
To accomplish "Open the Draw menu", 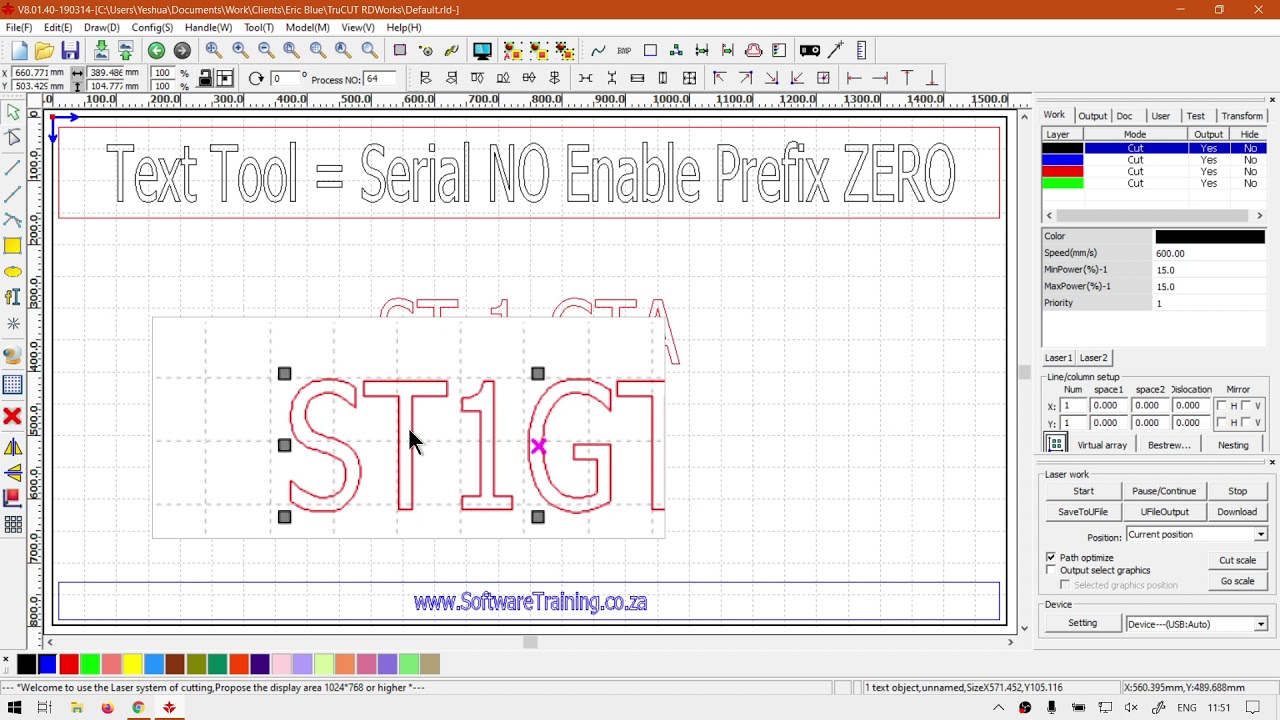I will 101,28.
